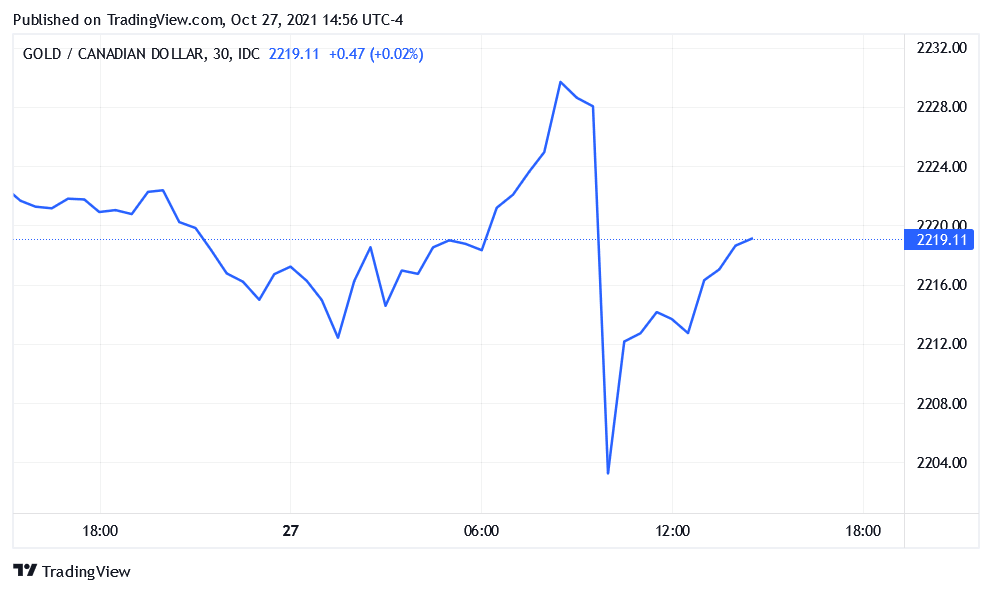Screen dimensions: 992x592
Task: Click the 2216.00 price axis label
Action: tap(943, 285)
